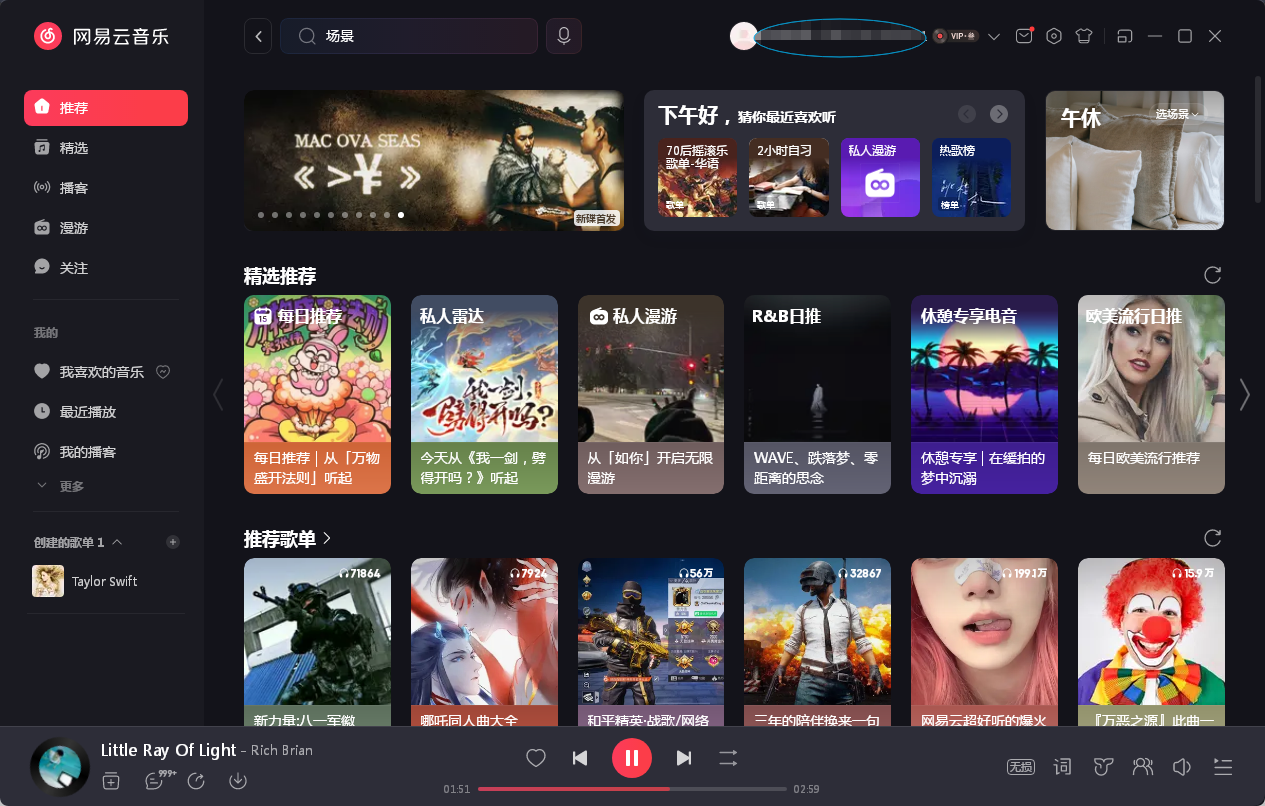
Task: Add song to playlist collection icon
Action: point(111,781)
